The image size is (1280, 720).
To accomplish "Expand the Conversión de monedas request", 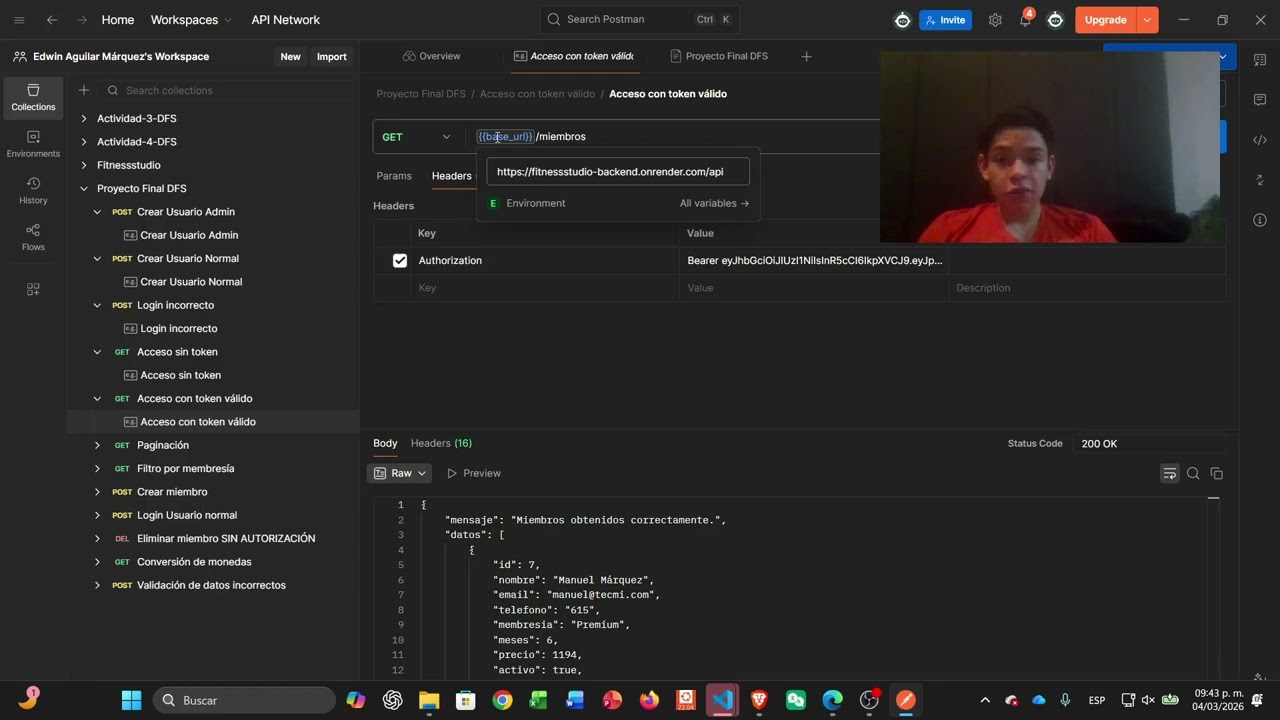I will [97, 562].
